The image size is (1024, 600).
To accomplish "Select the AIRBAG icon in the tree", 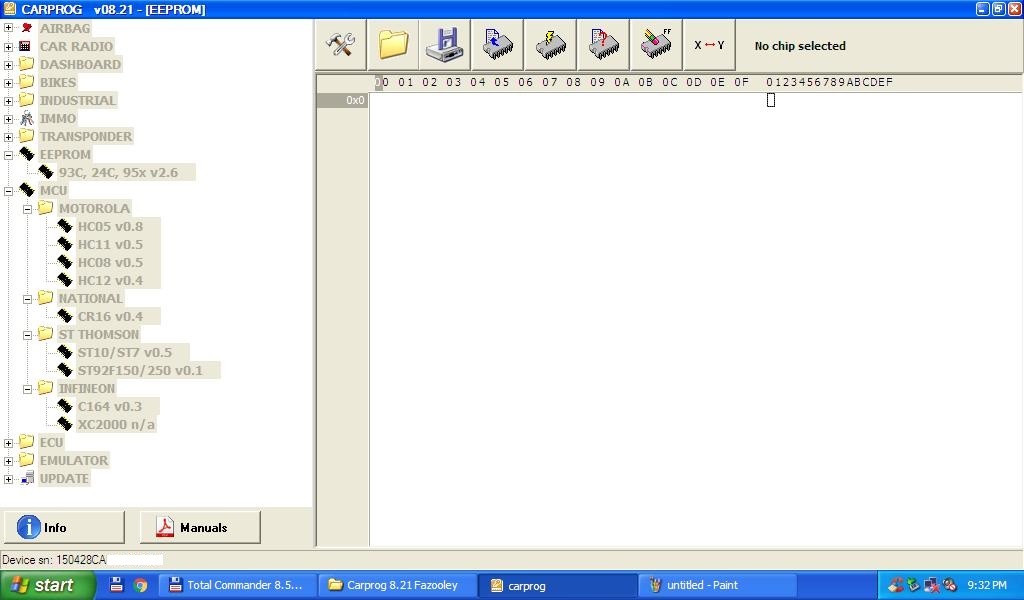I will (27, 28).
